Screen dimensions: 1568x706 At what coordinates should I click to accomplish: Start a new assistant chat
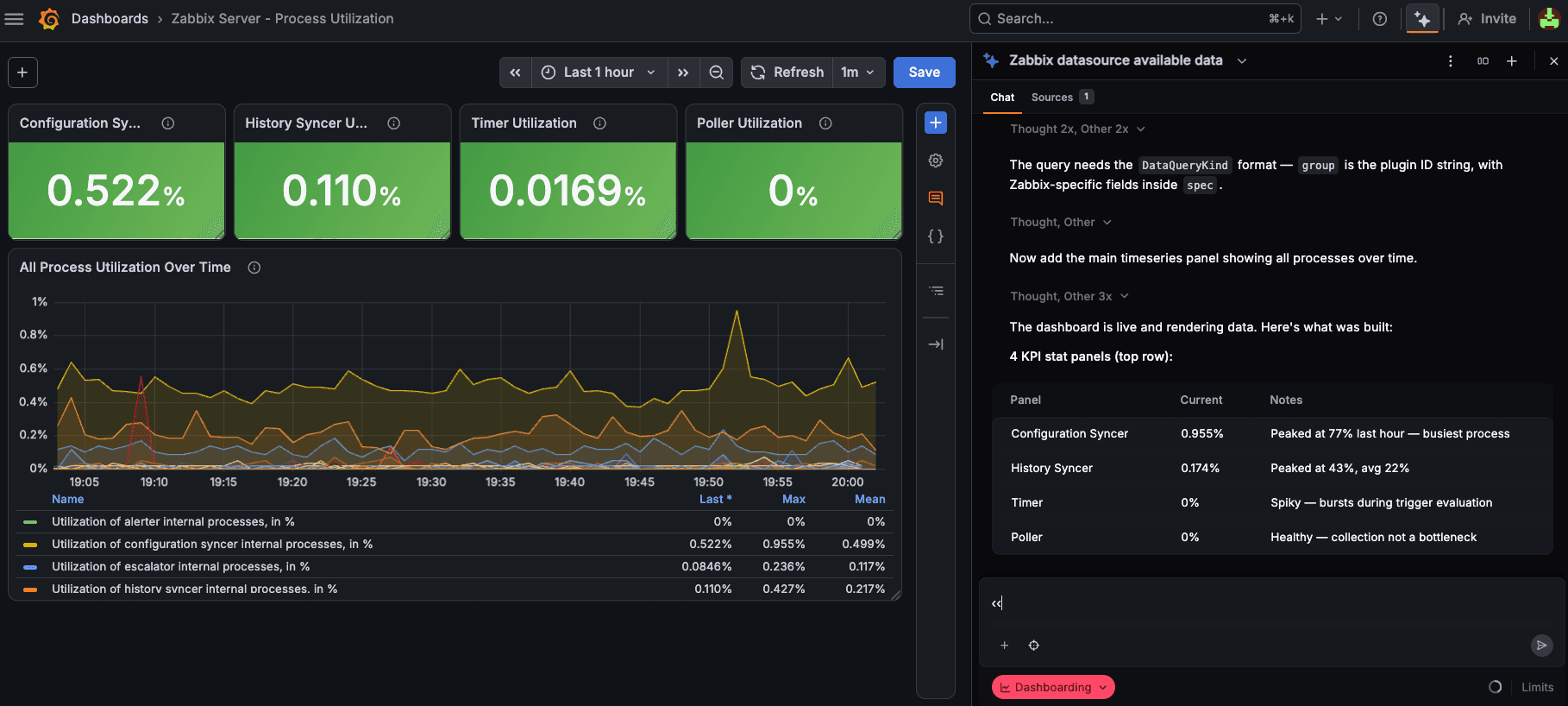(1512, 61)
